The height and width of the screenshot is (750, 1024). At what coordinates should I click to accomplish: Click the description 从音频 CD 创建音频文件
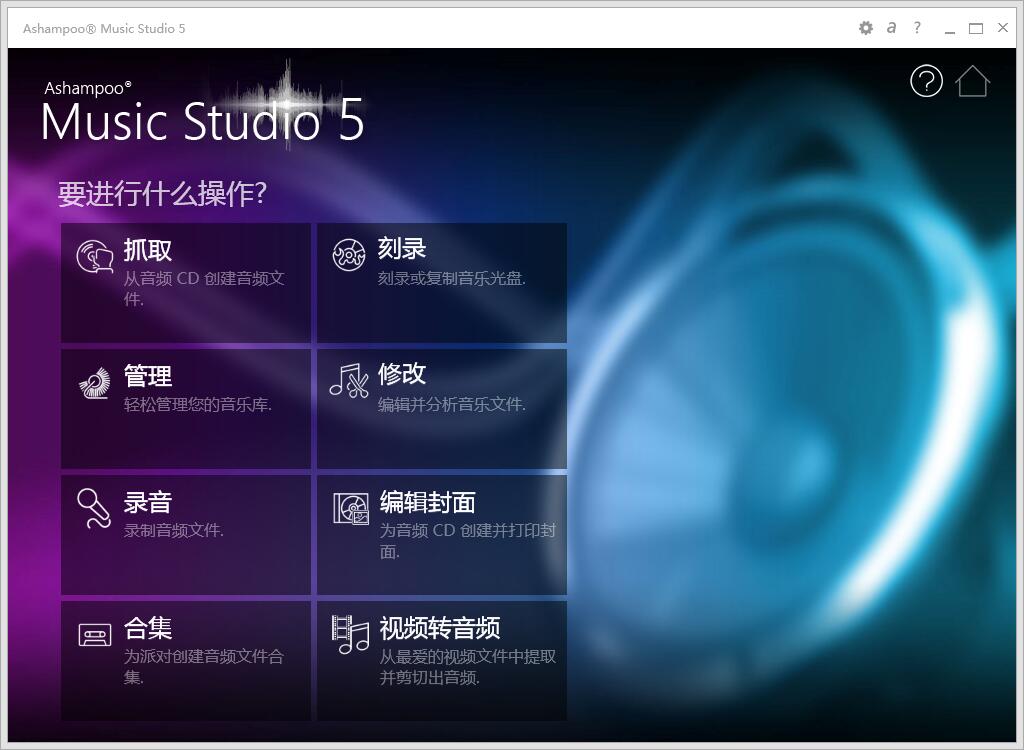204,288
